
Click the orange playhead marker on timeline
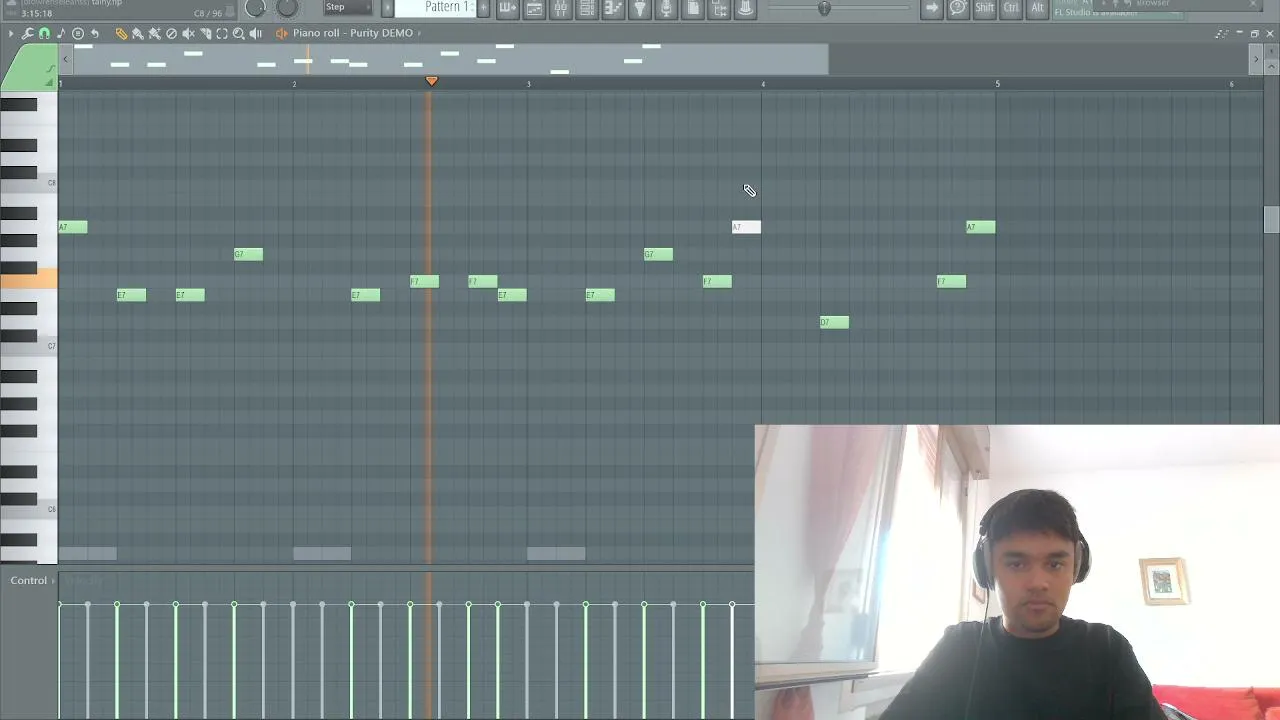click(x=431, y=81)
